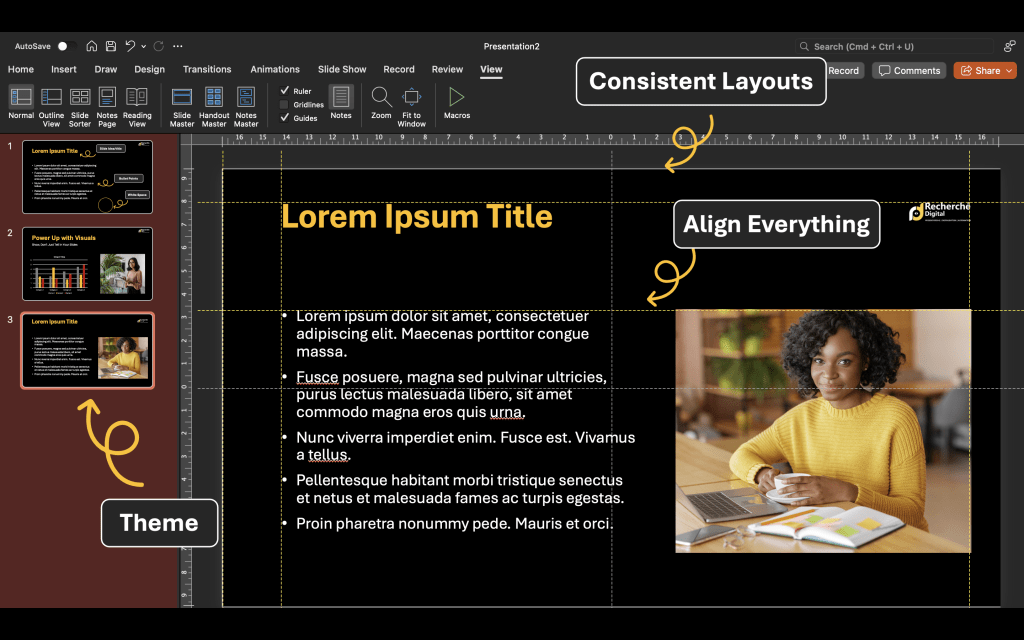Screen dimensions: 1024x640
Task: Click the Comments button
Action: (x=909, y=71)
